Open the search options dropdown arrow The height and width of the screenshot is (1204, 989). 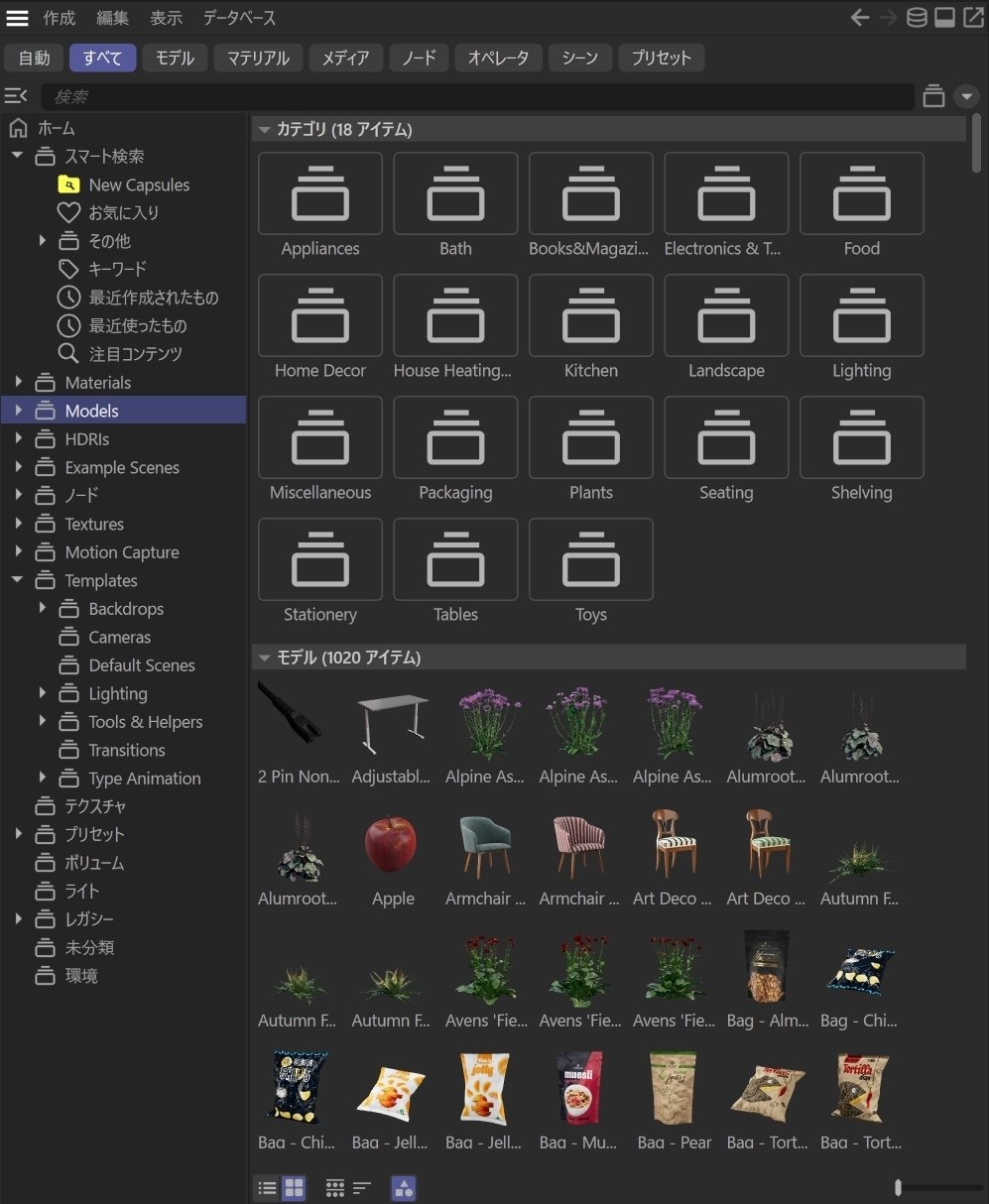966,96
